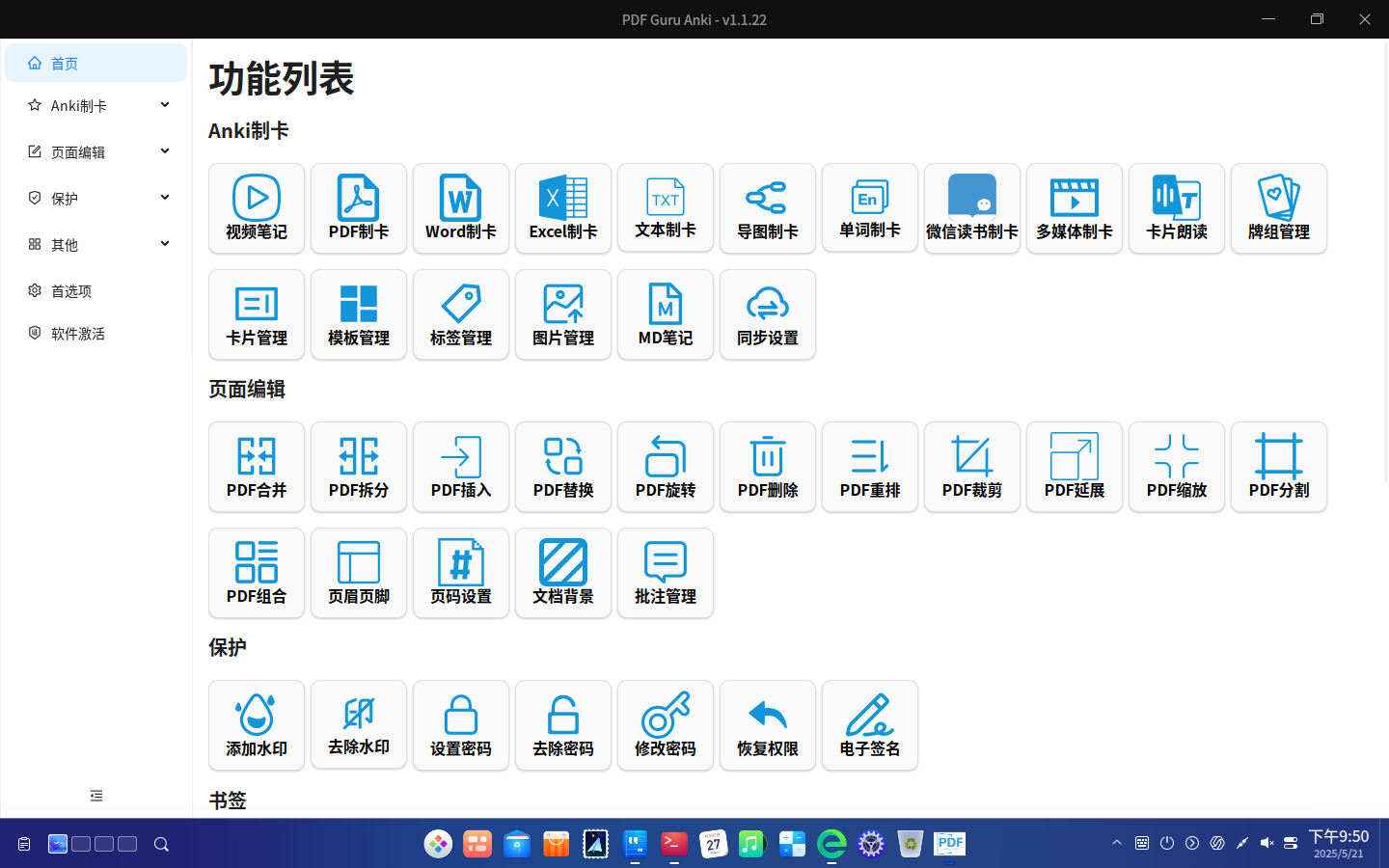The height and width of the screenshot is (868, 1389).
Task: Go to the 首页 home page
Action: point(96,63)
